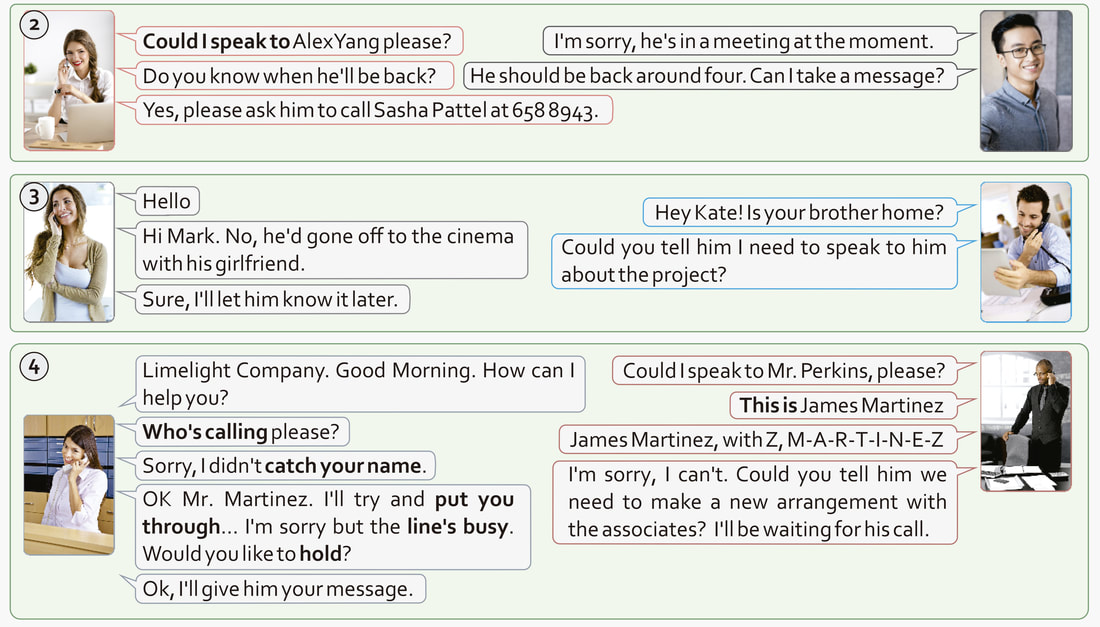
Task: Click the receptionist photo in dialogue 4
Action: click(x=69, y=485)
